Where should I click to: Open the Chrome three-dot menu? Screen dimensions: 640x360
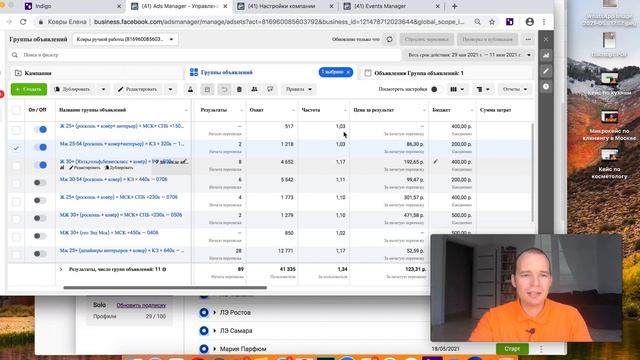click(544, 22)
